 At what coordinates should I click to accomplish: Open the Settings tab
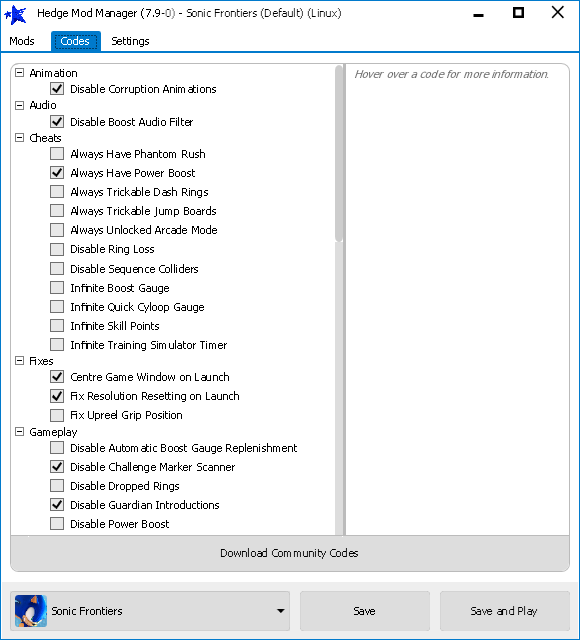pyautogui.click(x=130, y=41)
